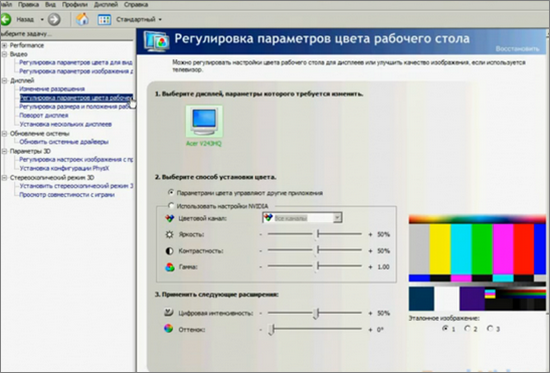Select Параметрами цвета управляют другие приложения
The width and height of the screenshot is (550, 373).
(171, 192)
